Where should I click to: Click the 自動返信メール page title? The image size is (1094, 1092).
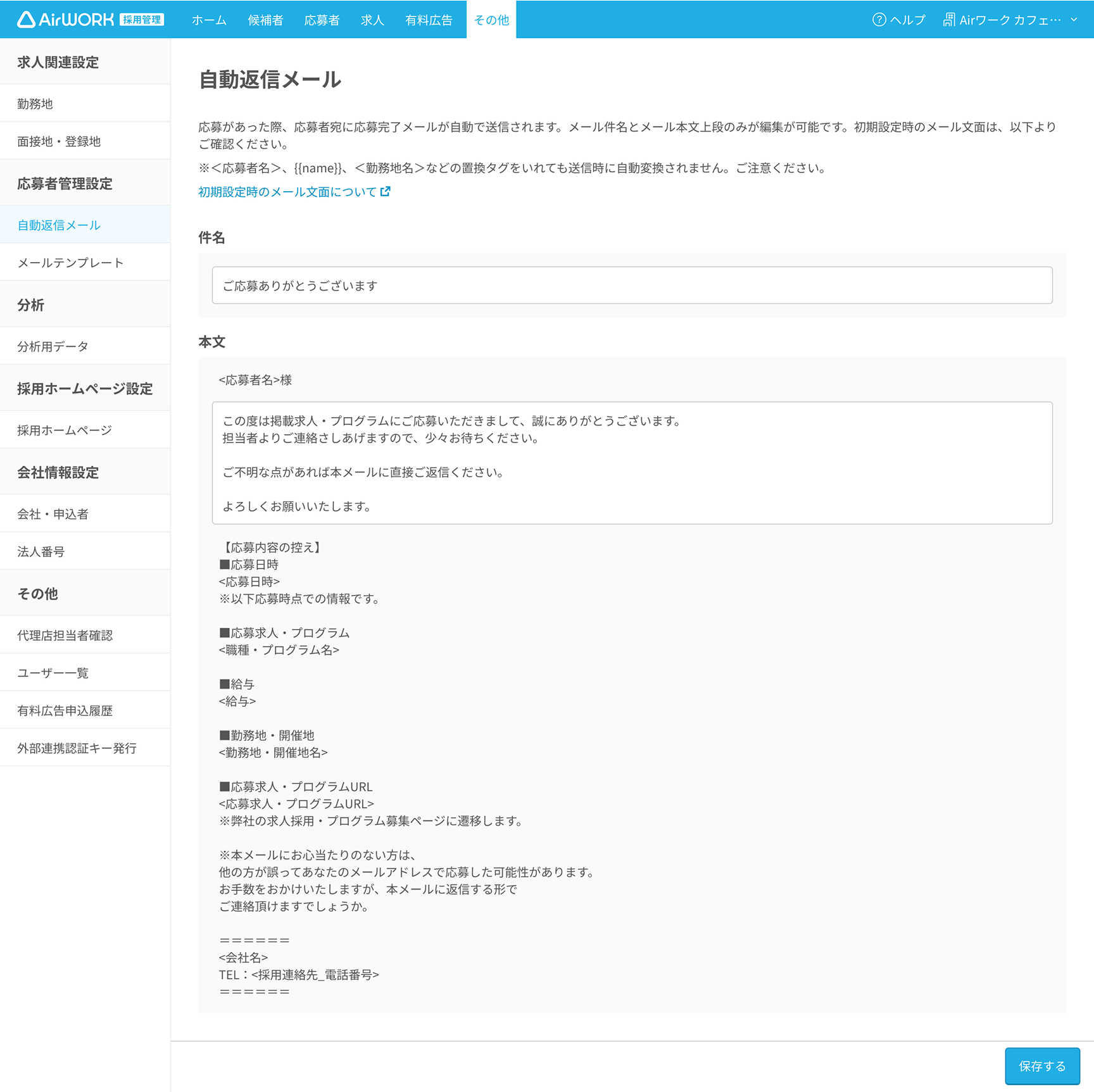(x=270, y=80)
